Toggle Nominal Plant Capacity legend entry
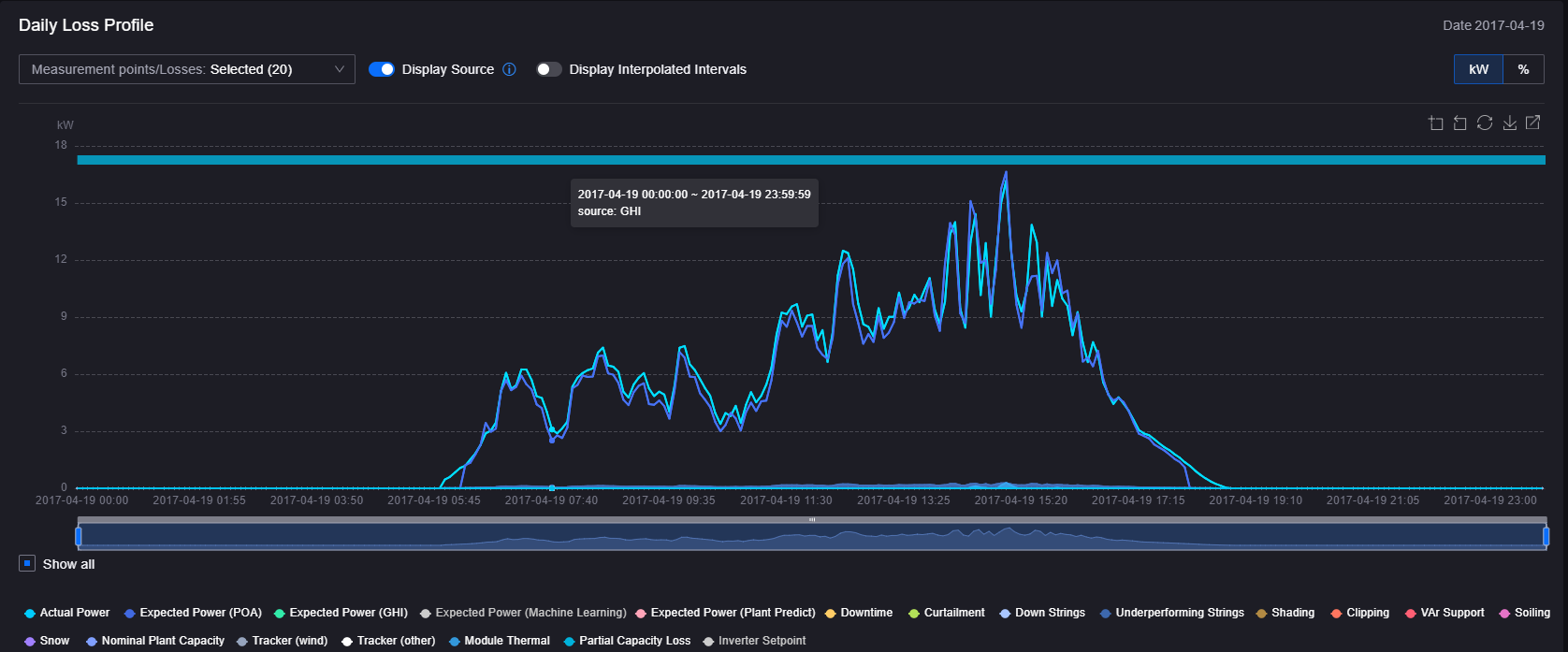Screen dimensions: 1568x652 pyautogui.click(x=155, y=641)
